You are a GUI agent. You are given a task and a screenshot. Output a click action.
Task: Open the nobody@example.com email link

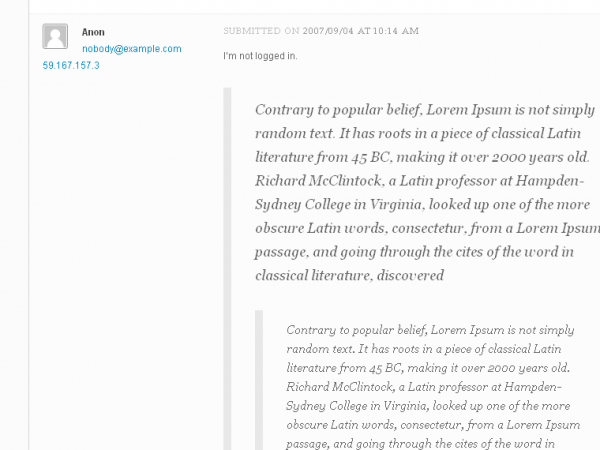click(x=132, y=49)
